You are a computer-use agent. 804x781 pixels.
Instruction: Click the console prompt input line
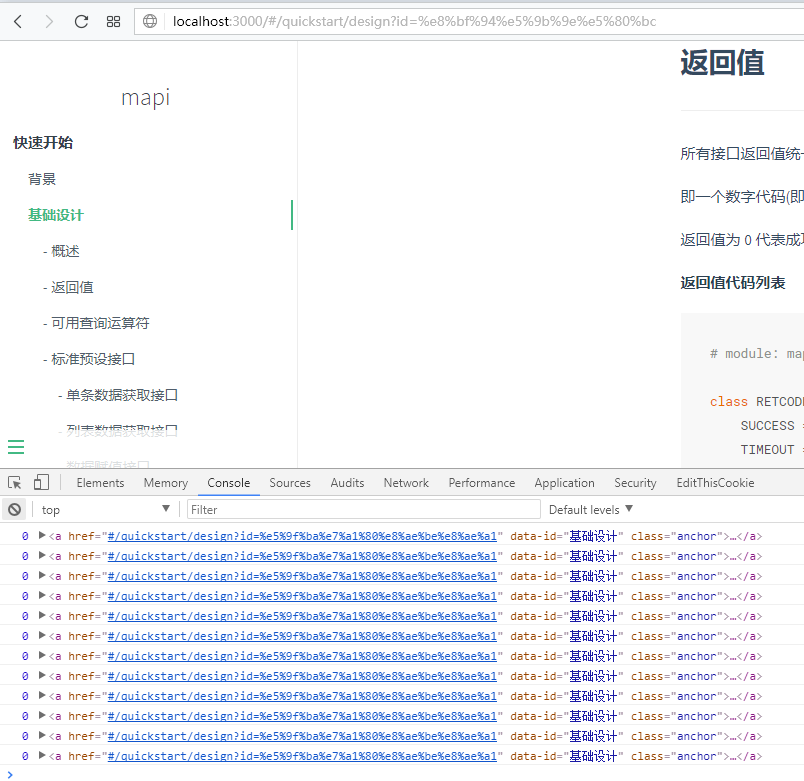coord(402,774)
